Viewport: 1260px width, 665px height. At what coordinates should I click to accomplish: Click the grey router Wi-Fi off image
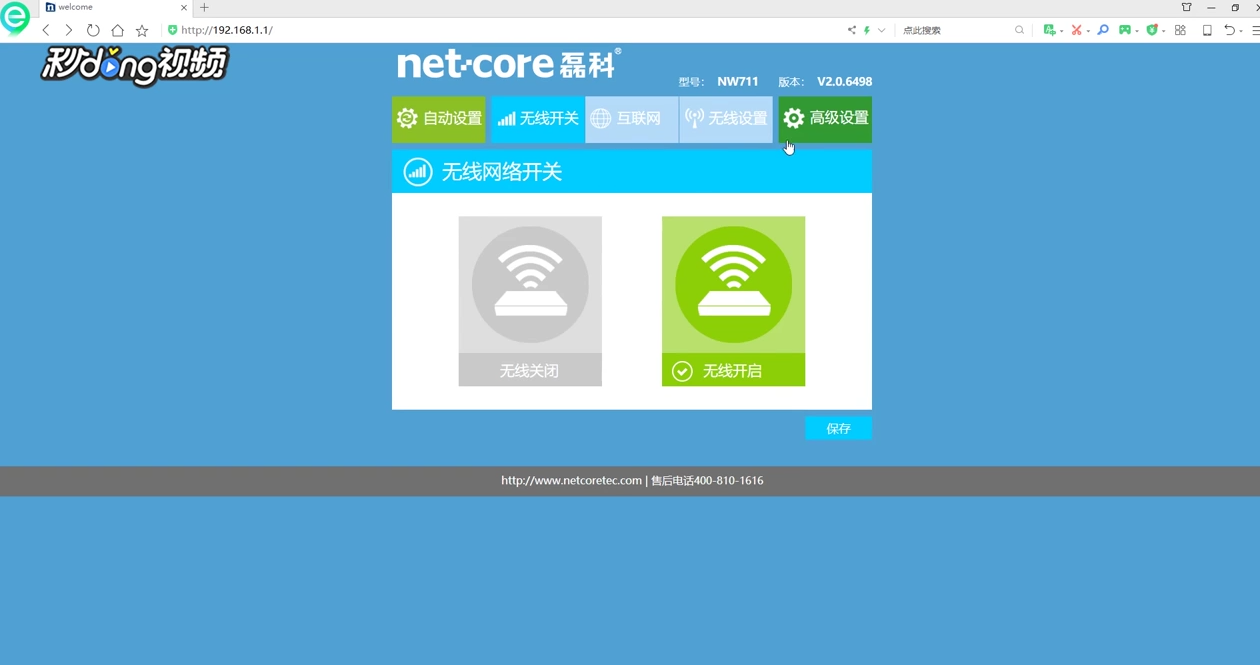click(530, 285)
